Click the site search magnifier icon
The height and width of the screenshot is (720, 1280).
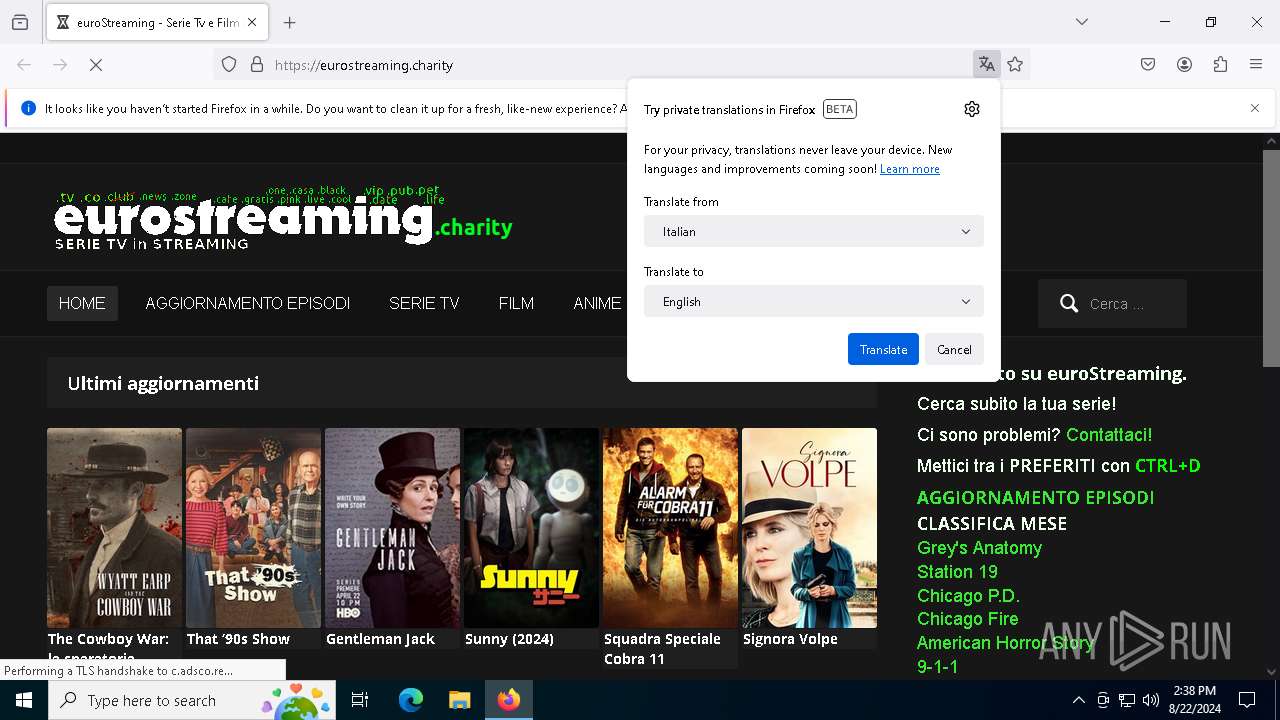1069,303
